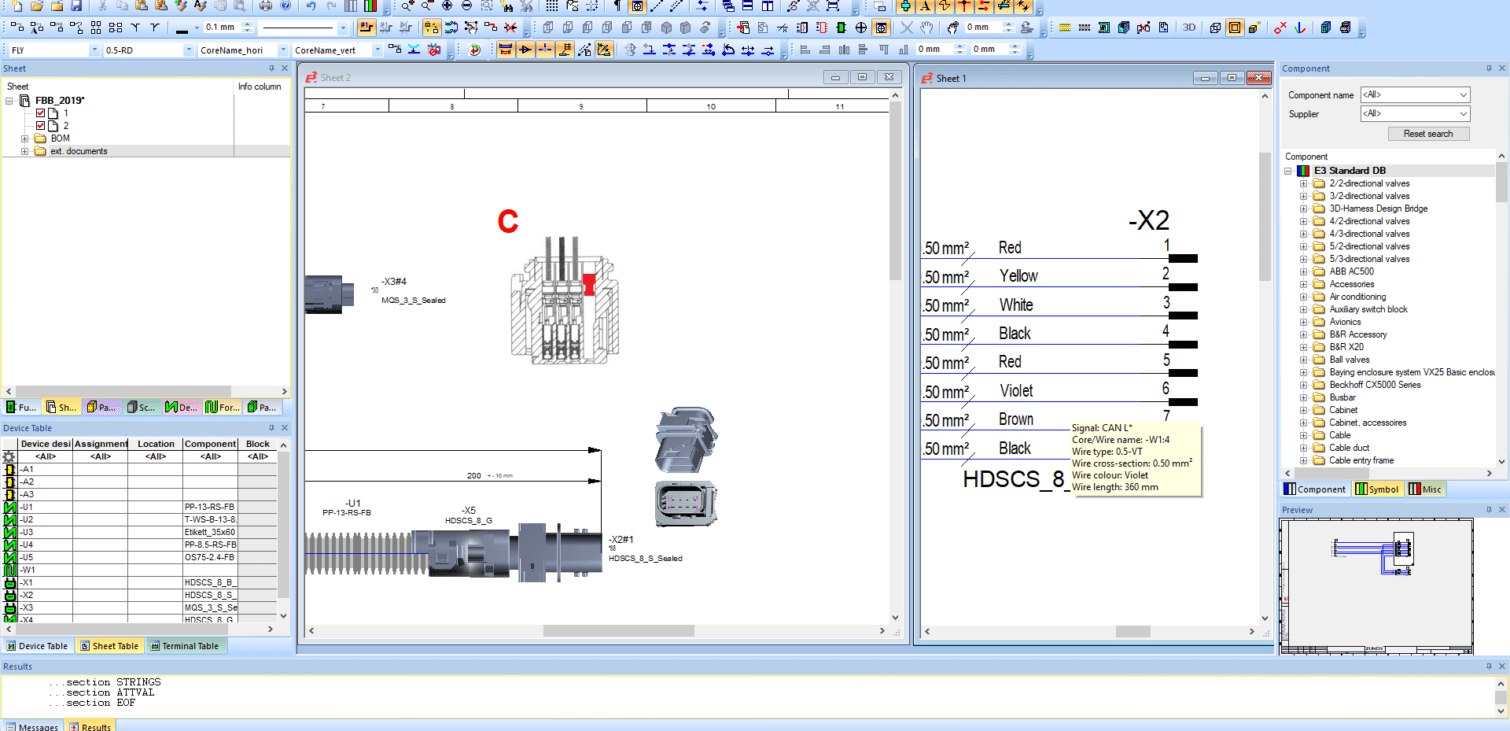
Task: Click the Save floppy disk icon
Action: point(77,6)
